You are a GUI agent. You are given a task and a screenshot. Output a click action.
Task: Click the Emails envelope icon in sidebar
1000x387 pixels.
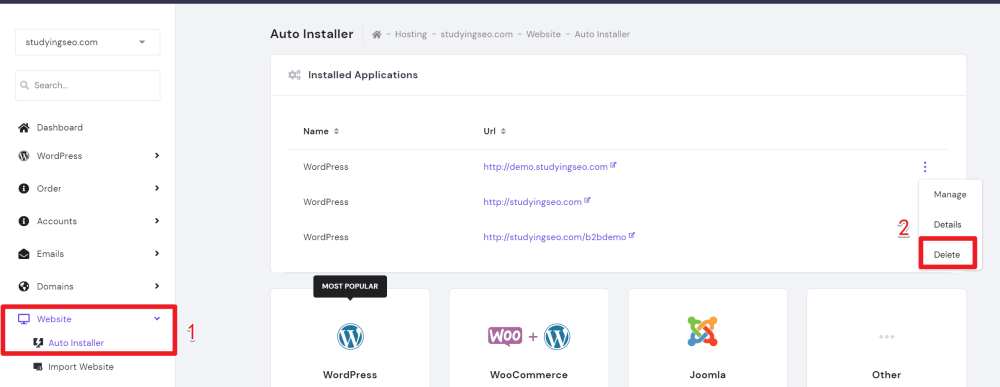pos(24,254)
